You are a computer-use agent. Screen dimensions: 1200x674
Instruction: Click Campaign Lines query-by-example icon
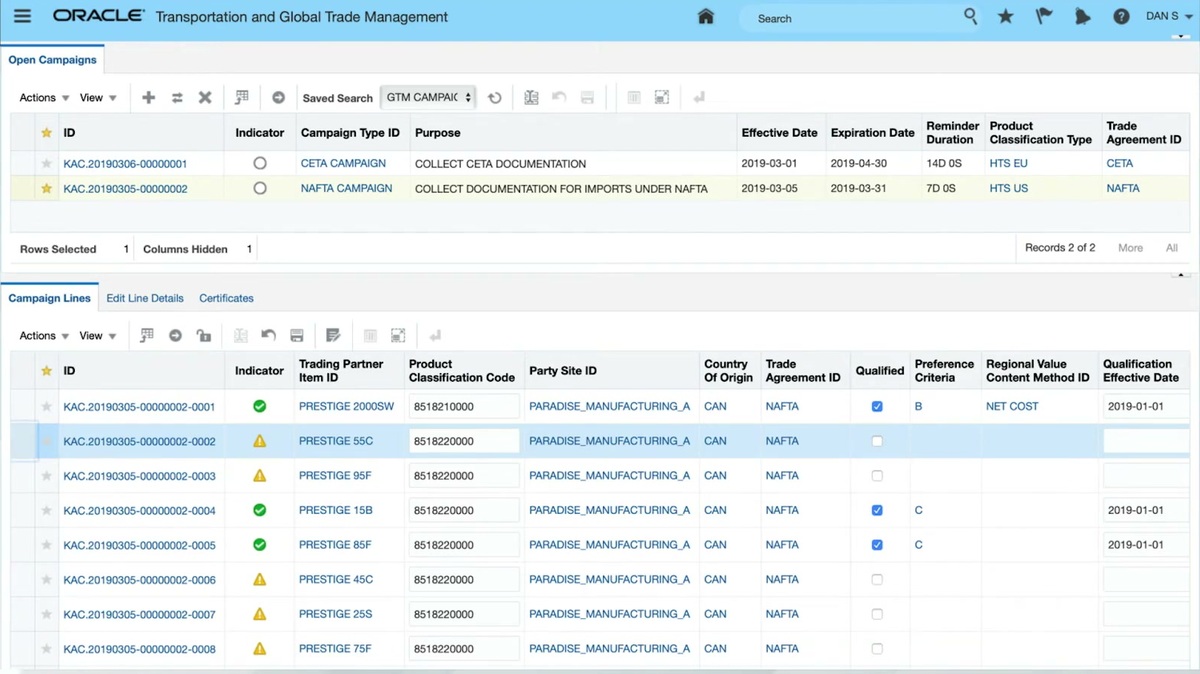pos(146,335)
